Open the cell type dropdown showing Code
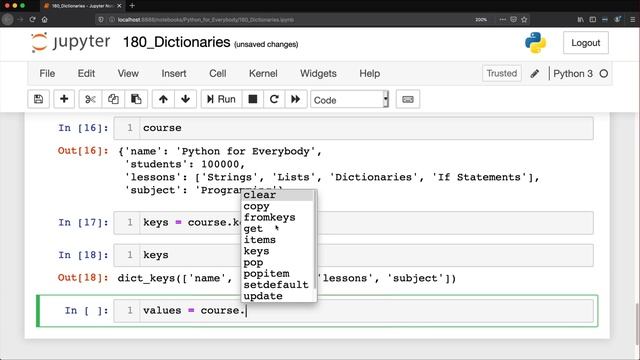This screenshot has height=360, width=640. (349, 100)
